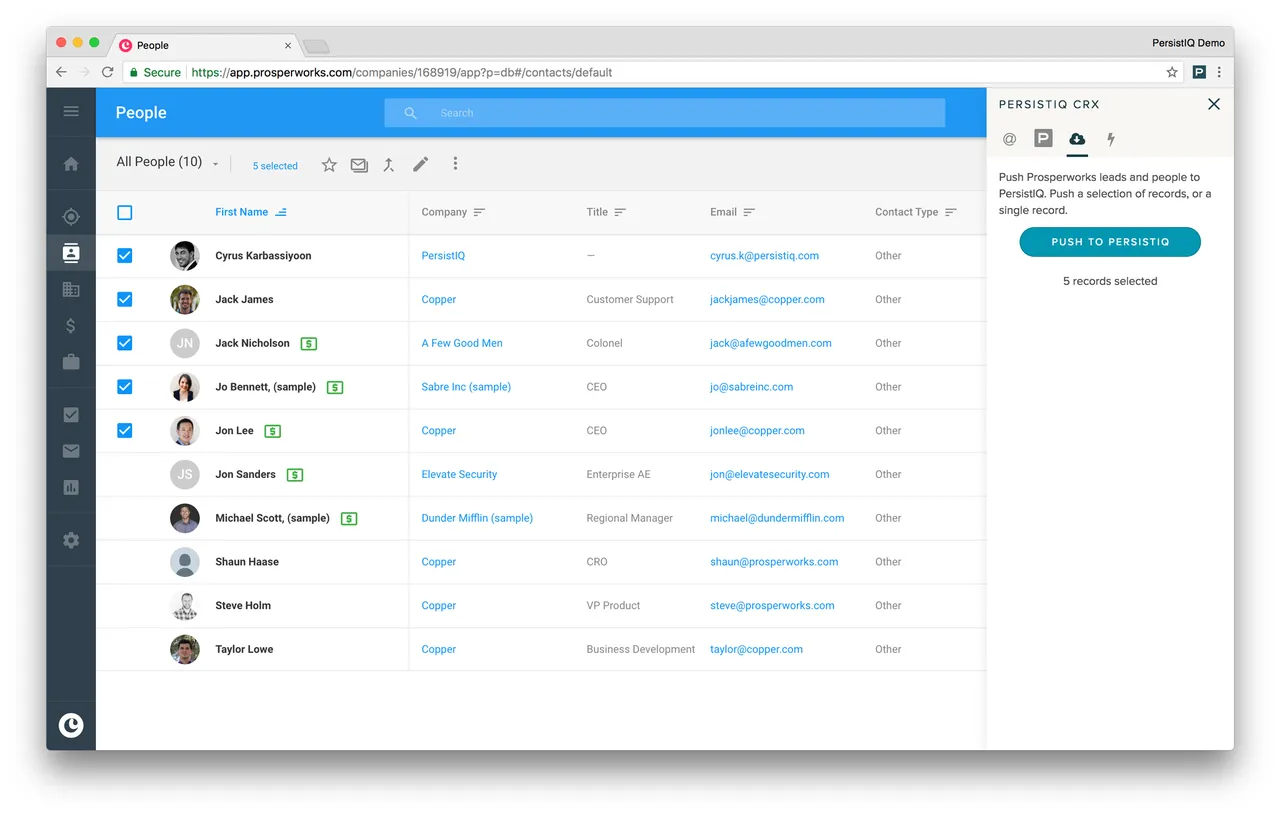
Task: Click the dollar badge next to Michael Scott
Action: [x=348, y=519]
